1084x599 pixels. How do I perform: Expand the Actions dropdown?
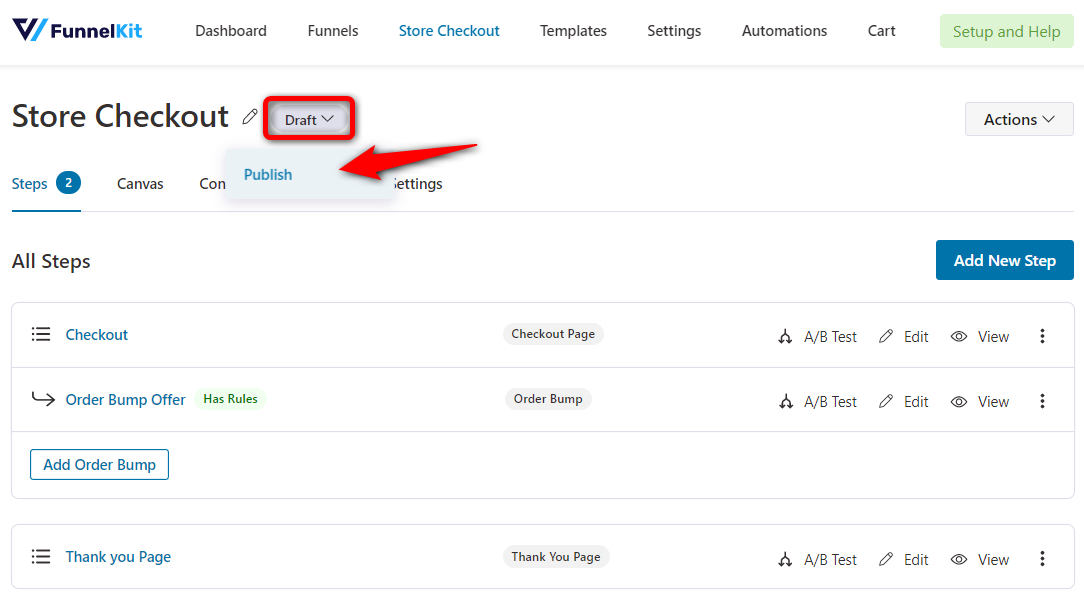(x=1019, y=119)
